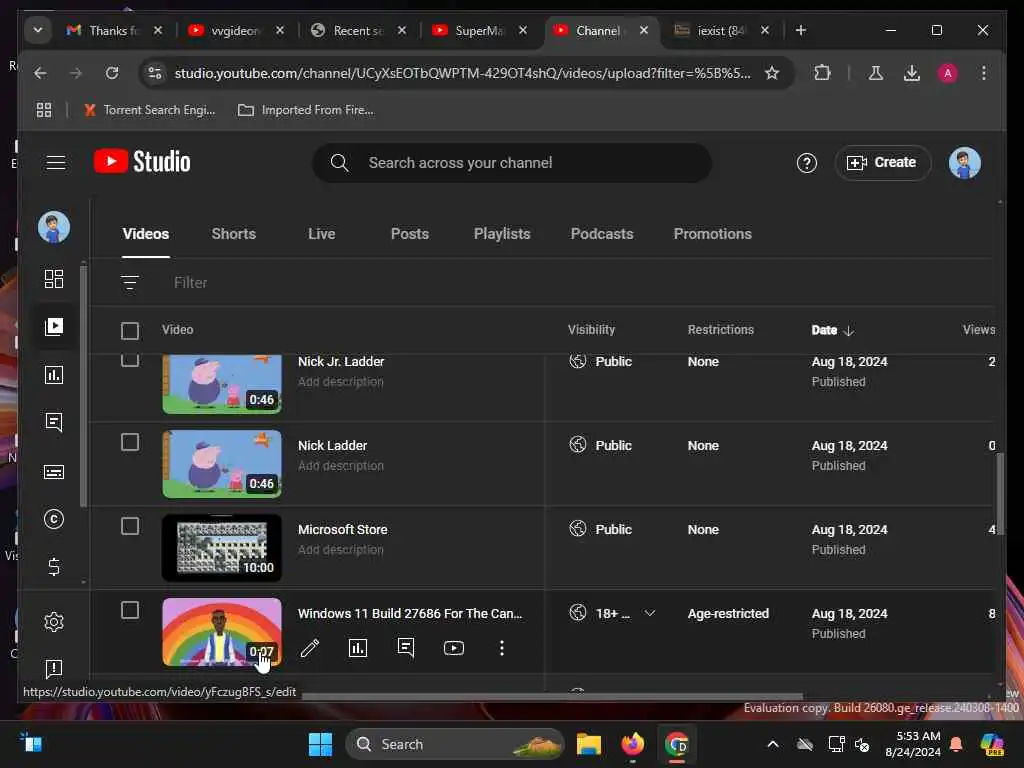Open the Nick Jr. Ladder video title
The height and width of the screenshot is (768, 1024).
click(x=341, y=362)
